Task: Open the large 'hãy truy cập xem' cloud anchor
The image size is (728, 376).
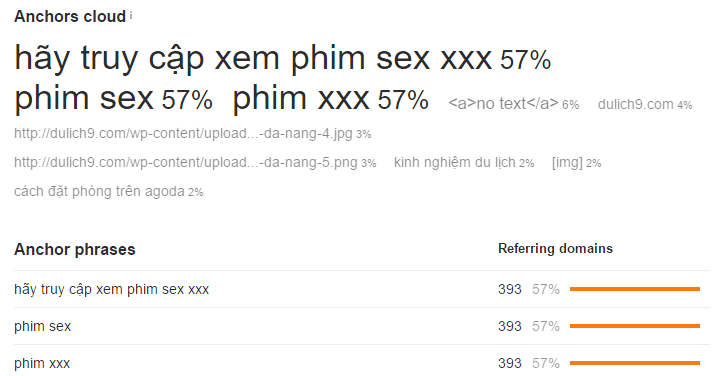Action: (x=253, y=58)
